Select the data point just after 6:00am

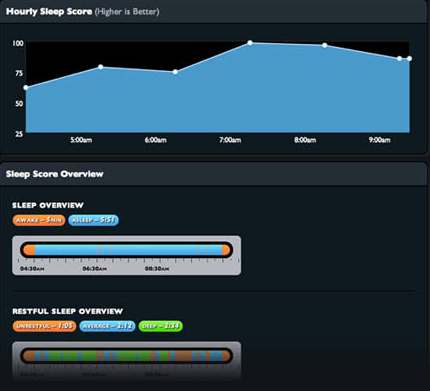[x=175, y=72]
